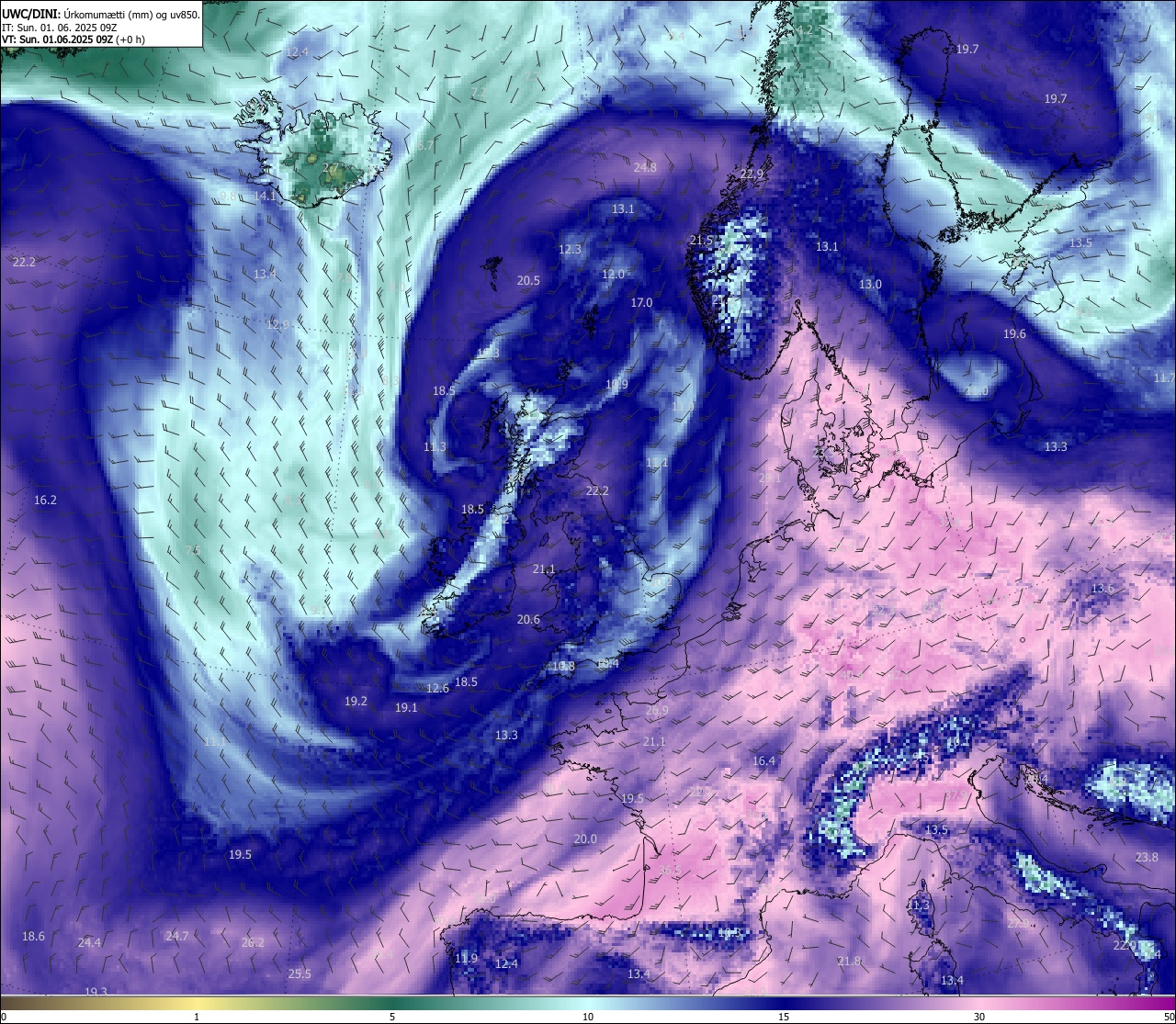1176x1024 pixels.
Task: Click the 1 label on the colorbar
Action: (x=197, y=1017)
